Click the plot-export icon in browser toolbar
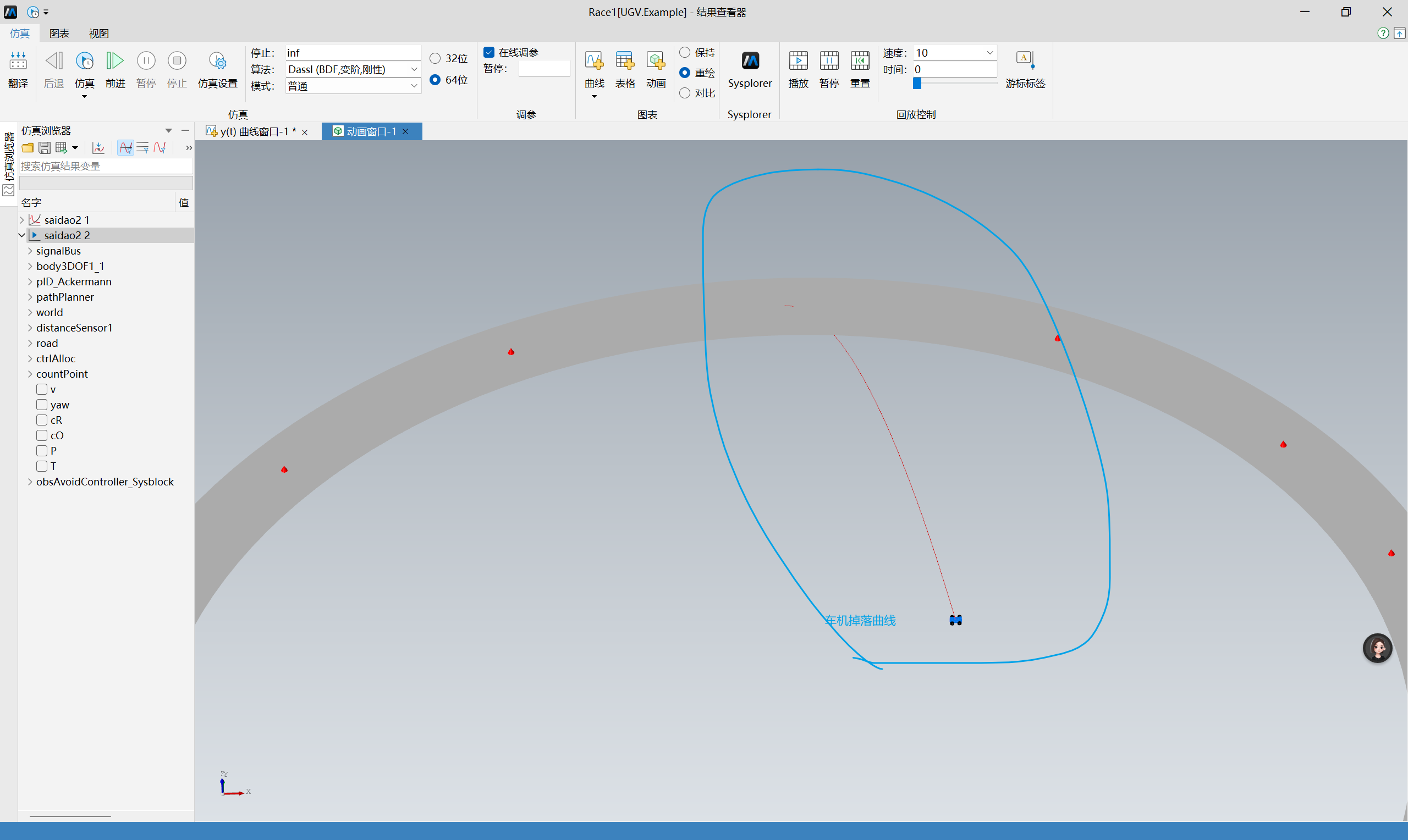 pos(98,148)
